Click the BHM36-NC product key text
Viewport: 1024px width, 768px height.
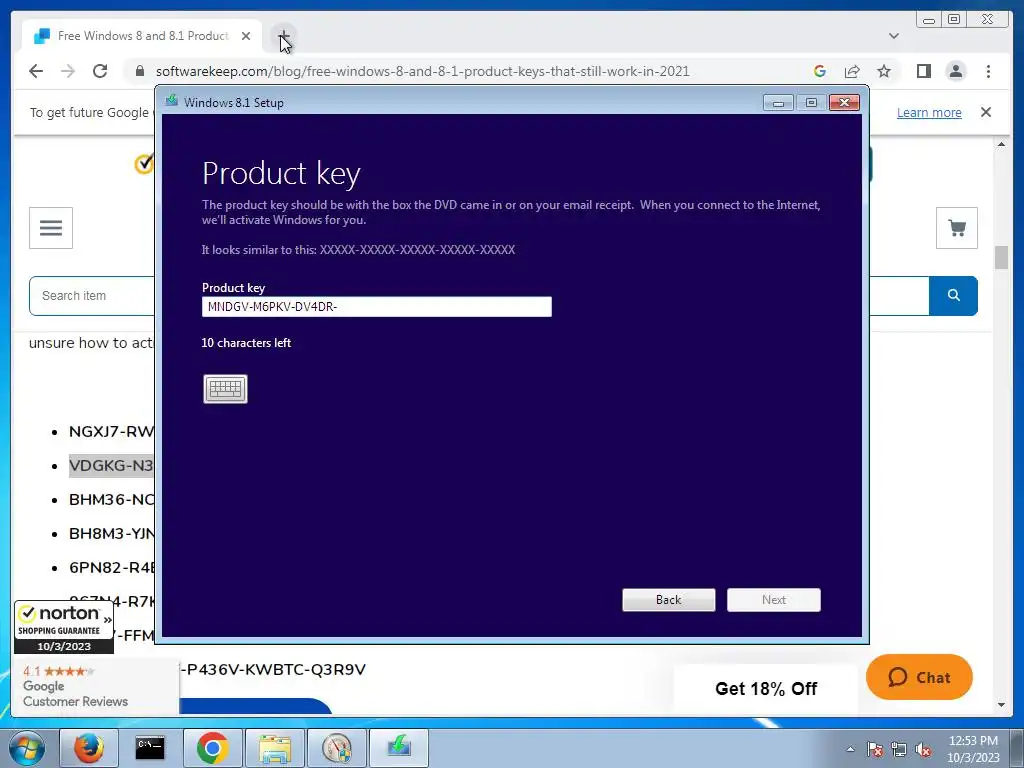(x=111, y=500)
